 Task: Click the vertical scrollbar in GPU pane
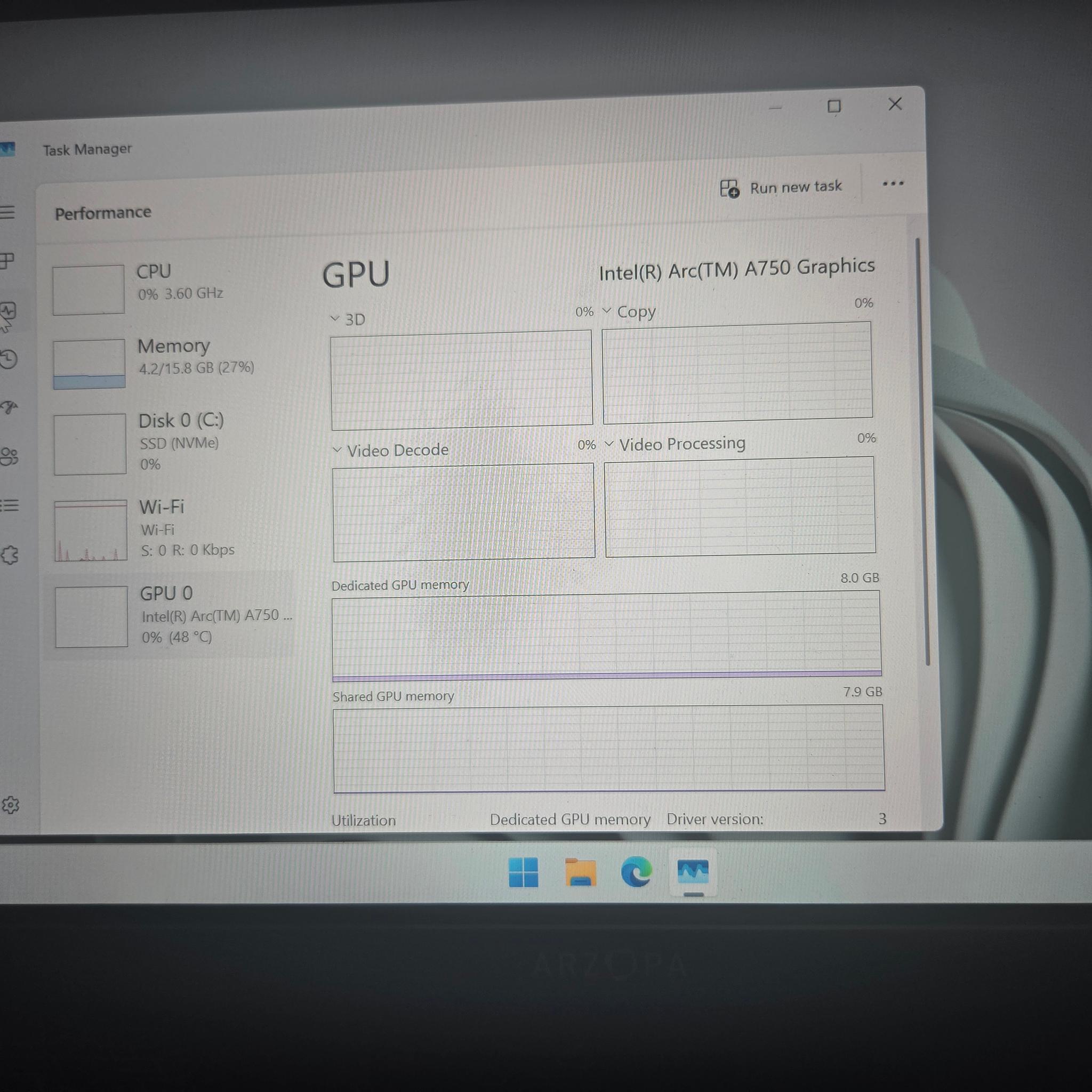click(922, 452)
